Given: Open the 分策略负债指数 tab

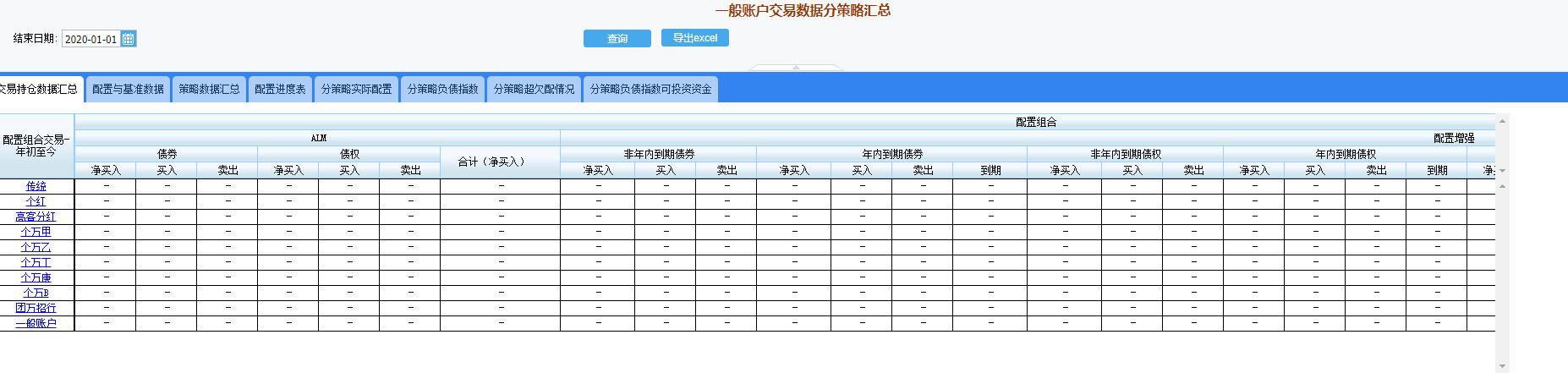Looking at the screenshot, I should 442,89.
